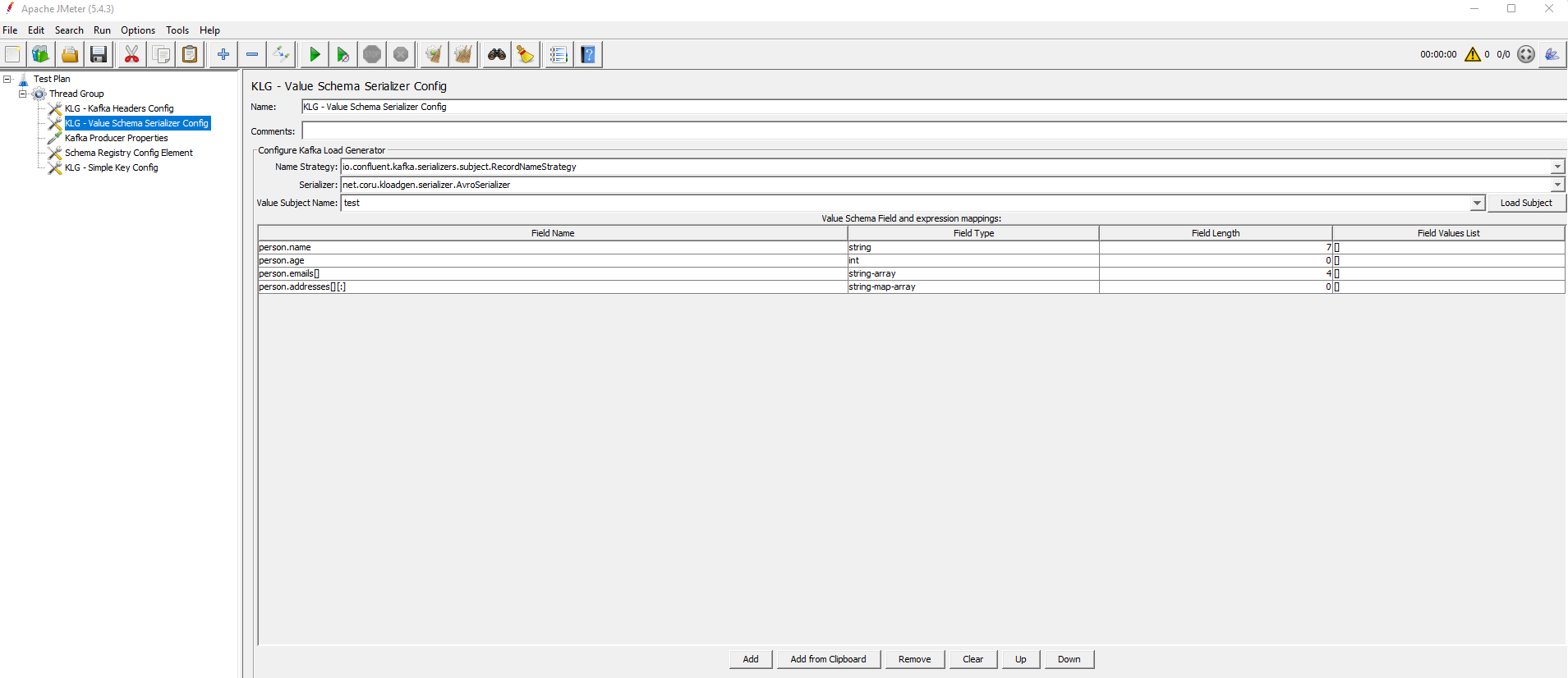Click the Open file folder icon

[x=70, y=55]
